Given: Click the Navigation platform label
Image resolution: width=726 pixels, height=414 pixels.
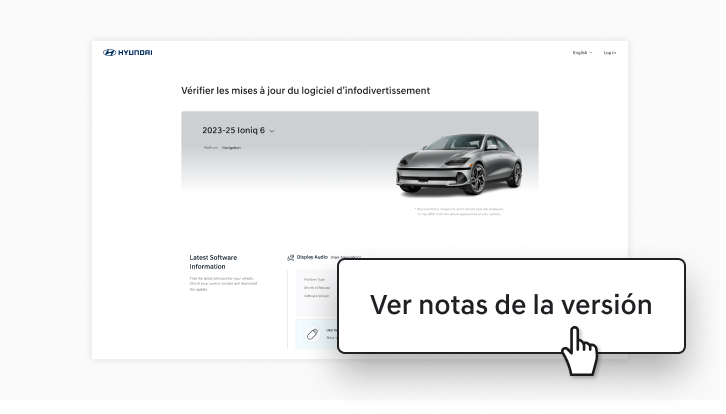Looking at the screenshot, I should [231, 148].
